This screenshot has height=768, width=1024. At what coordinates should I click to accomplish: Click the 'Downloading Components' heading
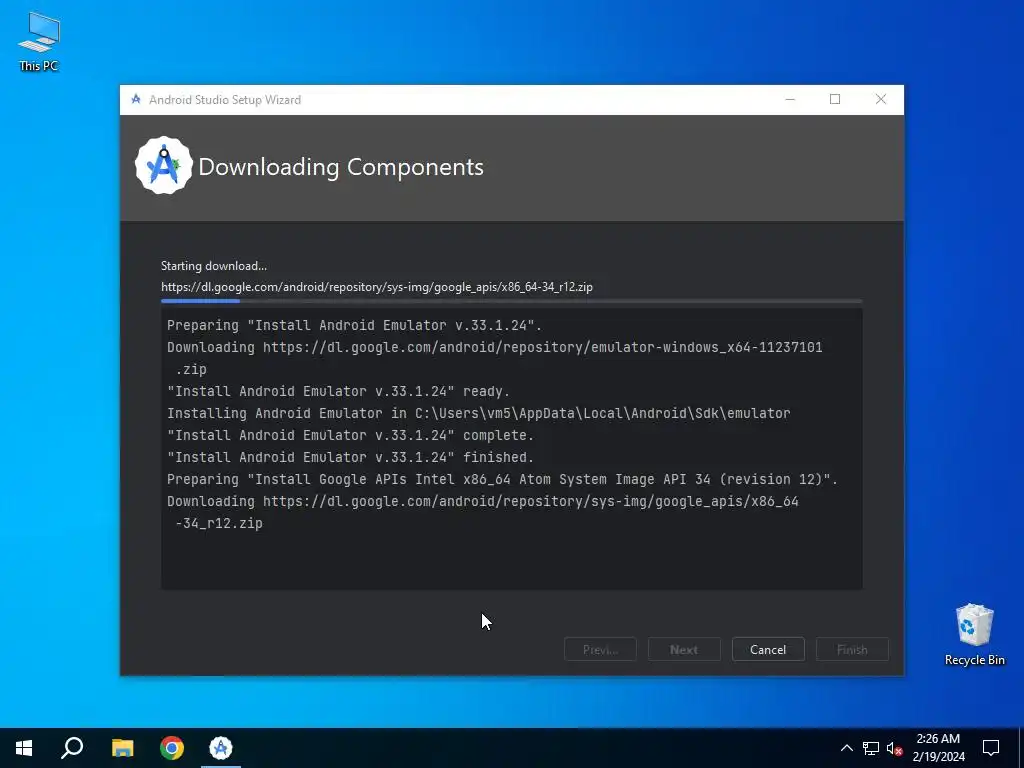341,167
